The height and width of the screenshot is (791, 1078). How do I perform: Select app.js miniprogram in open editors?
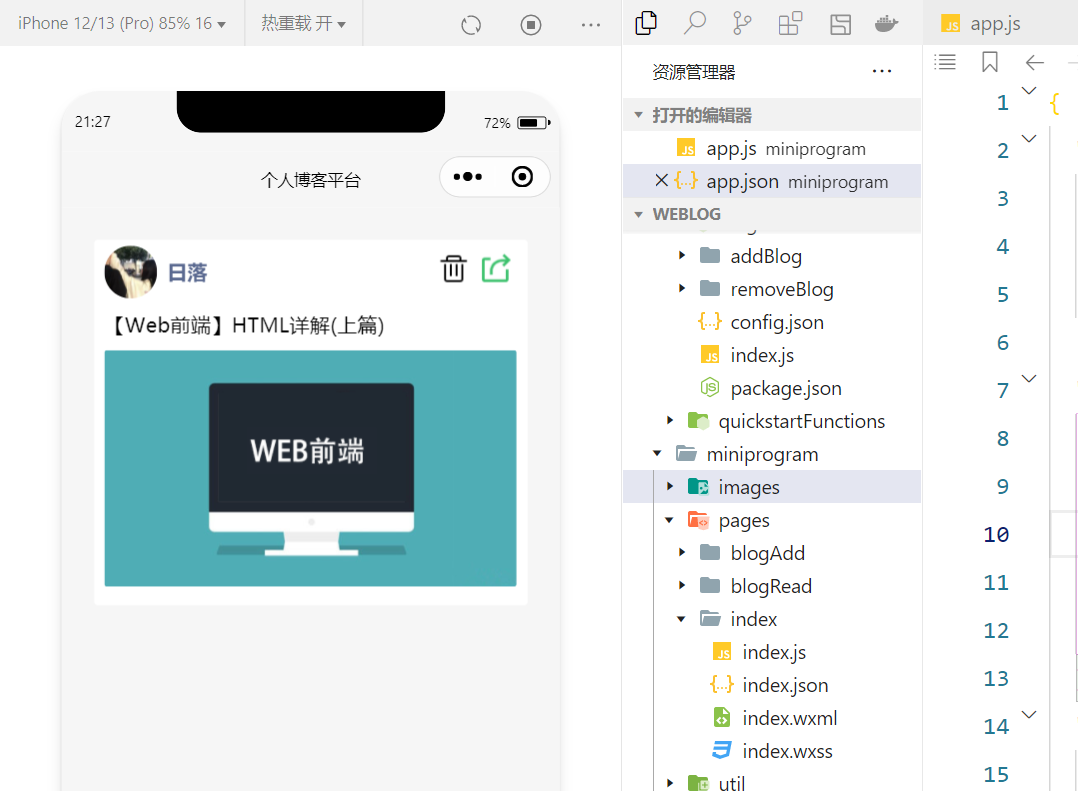point(771,148)
